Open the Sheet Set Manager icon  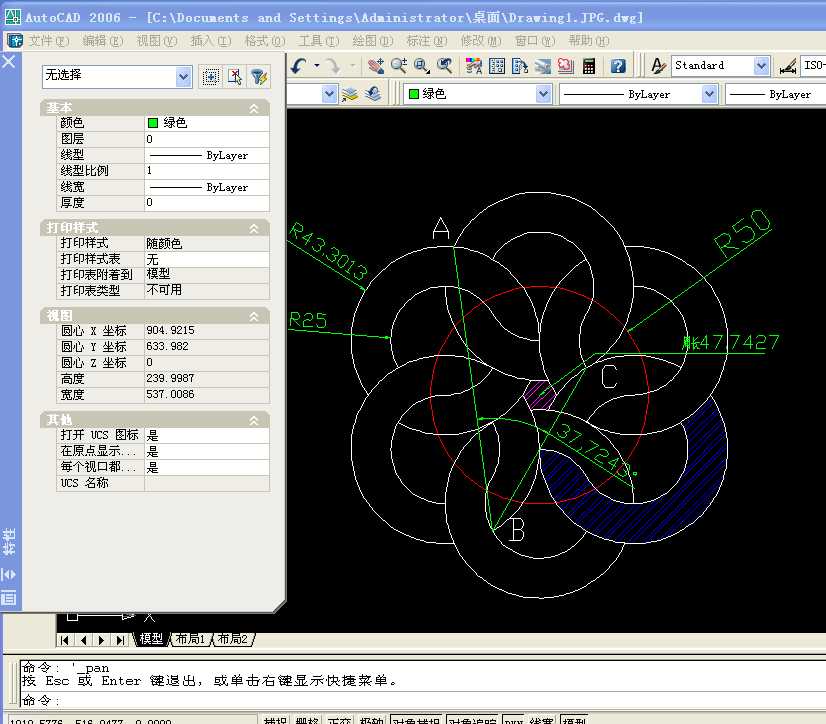pyautogui.click(x=543, y=66)
